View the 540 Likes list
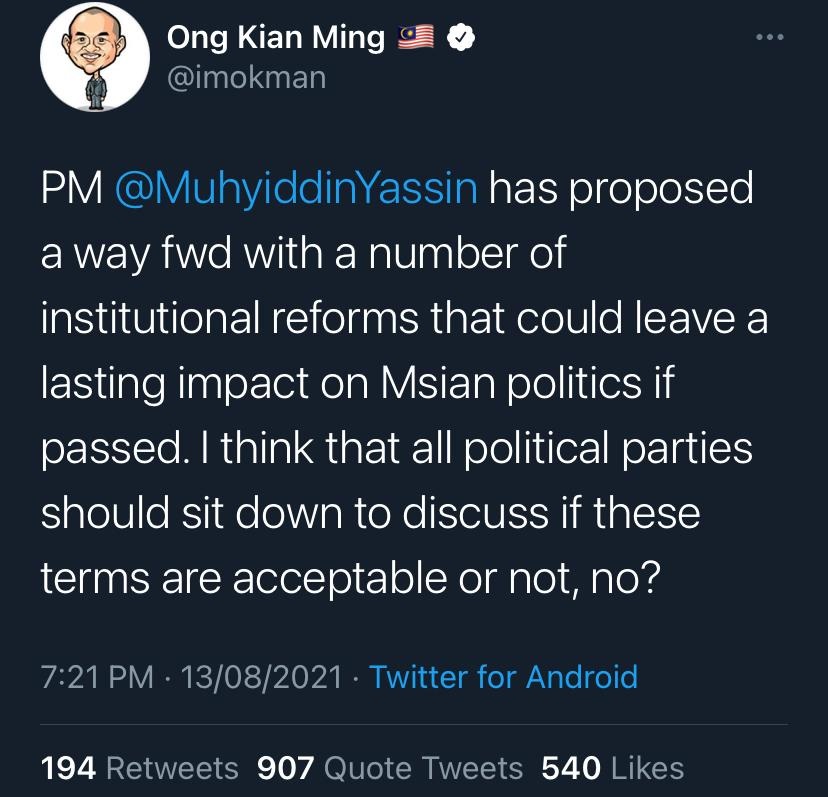This screenshot has height=797, width=828. click(613, 768)
